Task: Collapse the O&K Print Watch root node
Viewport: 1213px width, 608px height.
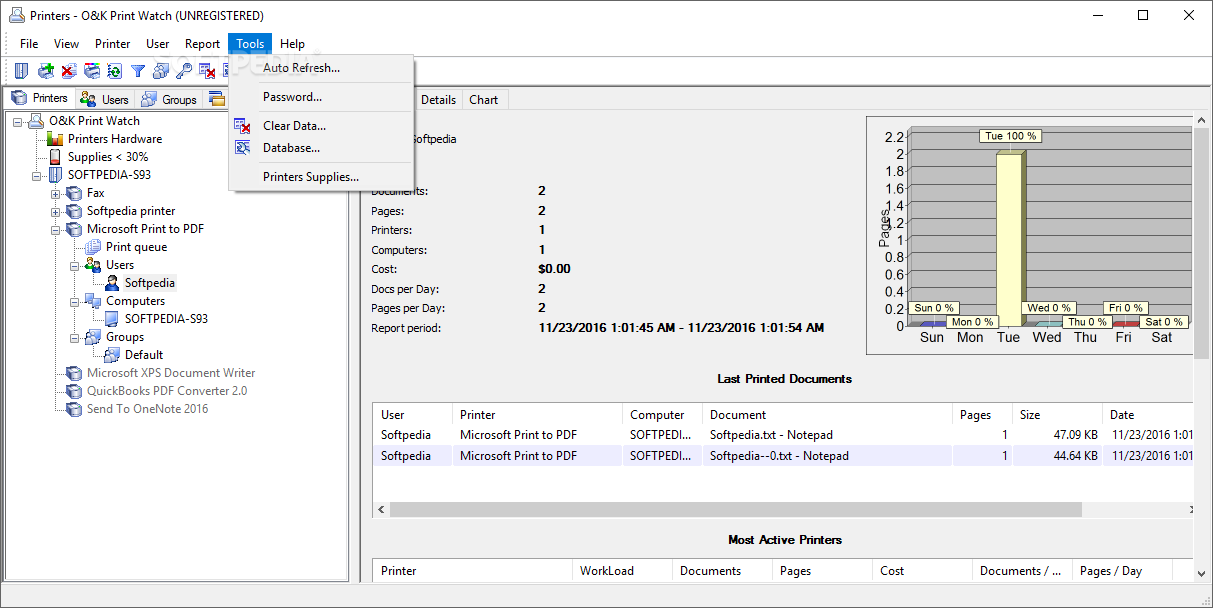Action: (x=18, y=121)
